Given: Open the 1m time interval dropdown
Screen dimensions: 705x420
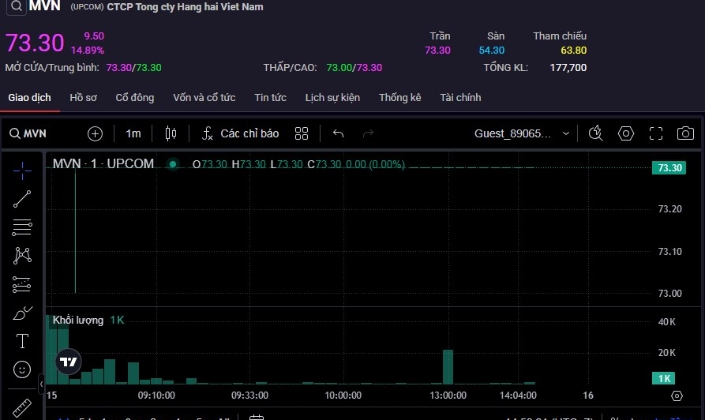Looking at the screenshot, I should [133, 133].
